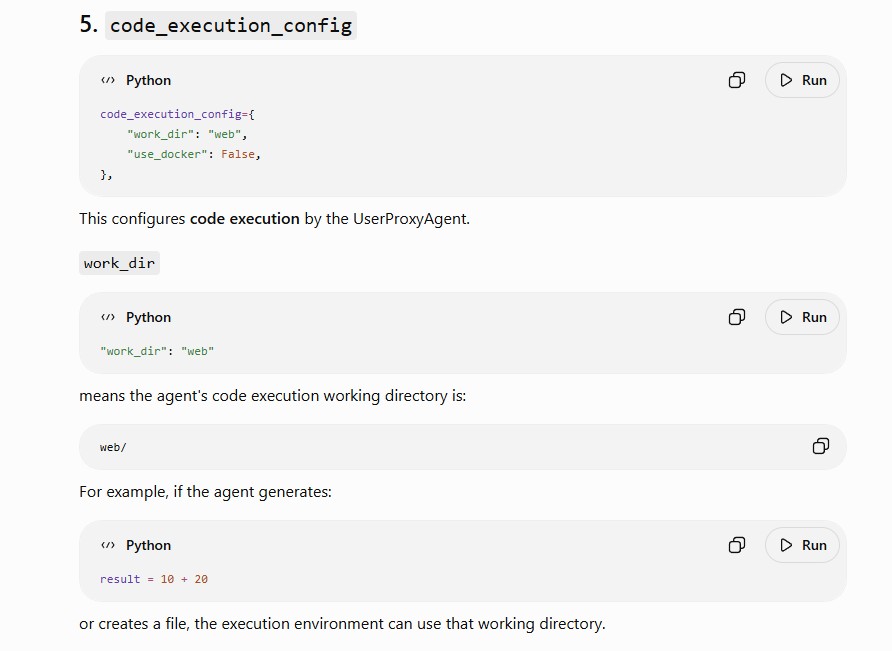Click the "work_dir": "web", line in first block
Viewport: 892px width, 651px height.
[x=187, y=134]
